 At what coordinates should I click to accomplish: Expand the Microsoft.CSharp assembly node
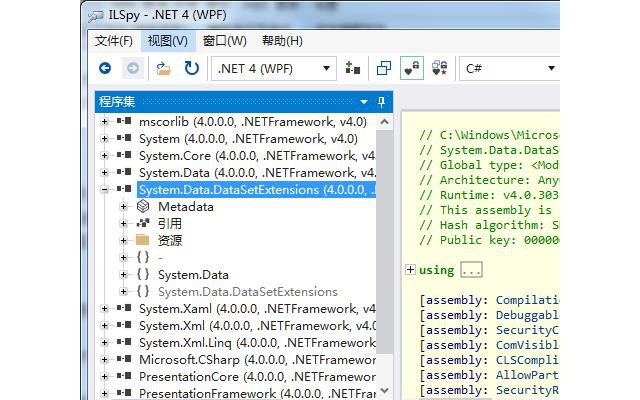click(x=104, y=359)
